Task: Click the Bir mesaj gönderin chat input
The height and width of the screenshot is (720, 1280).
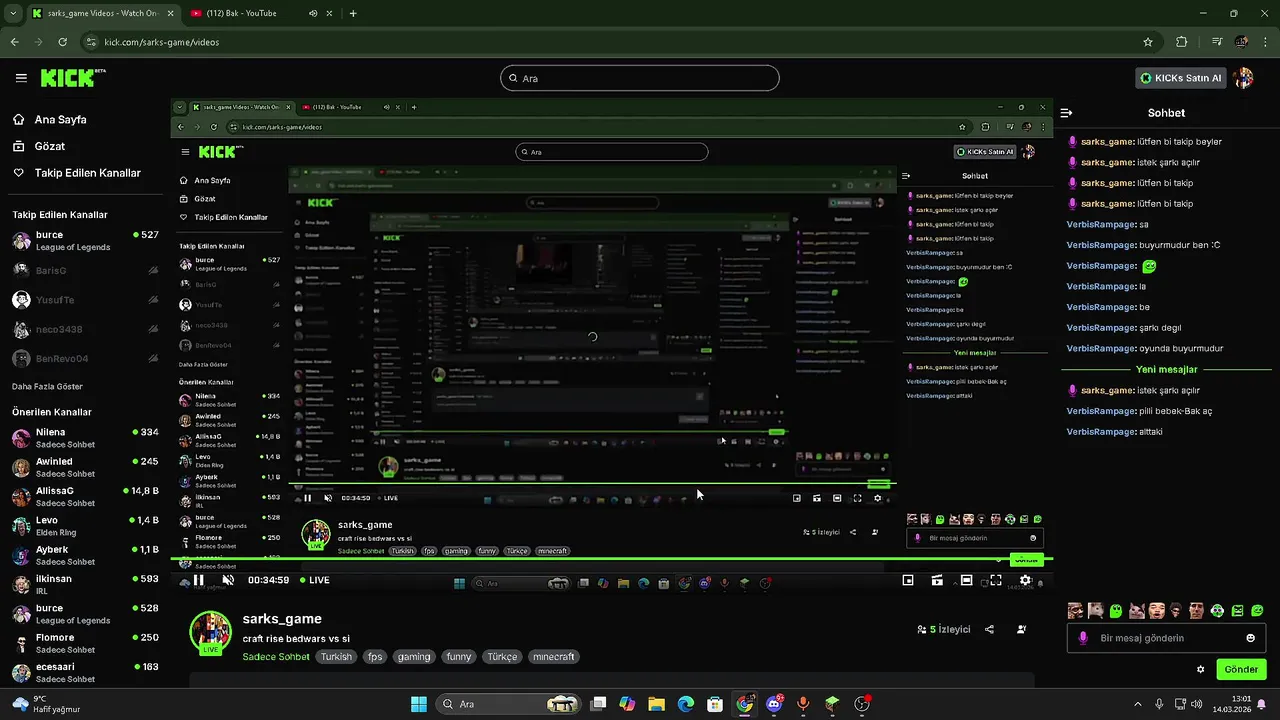Action: click(x=1165, y=638)
